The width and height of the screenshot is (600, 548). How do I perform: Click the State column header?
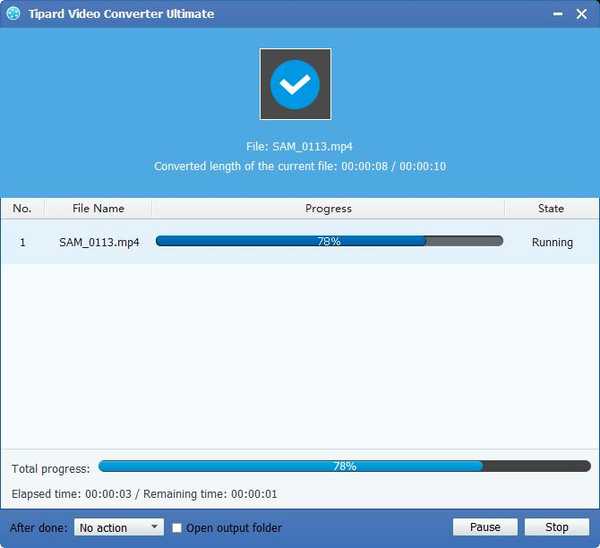551,209
